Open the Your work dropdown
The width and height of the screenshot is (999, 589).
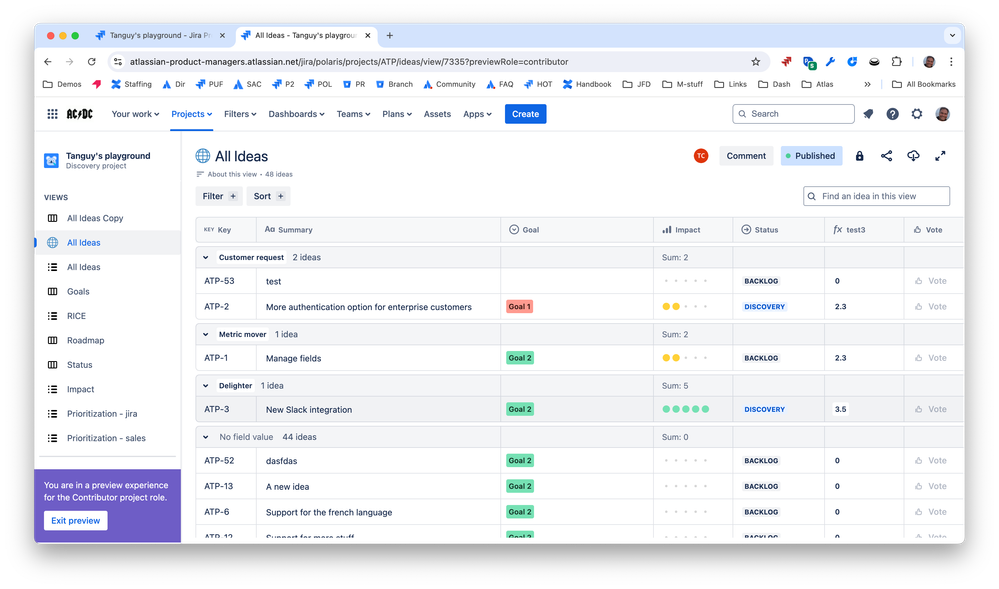tap(135, 114)
